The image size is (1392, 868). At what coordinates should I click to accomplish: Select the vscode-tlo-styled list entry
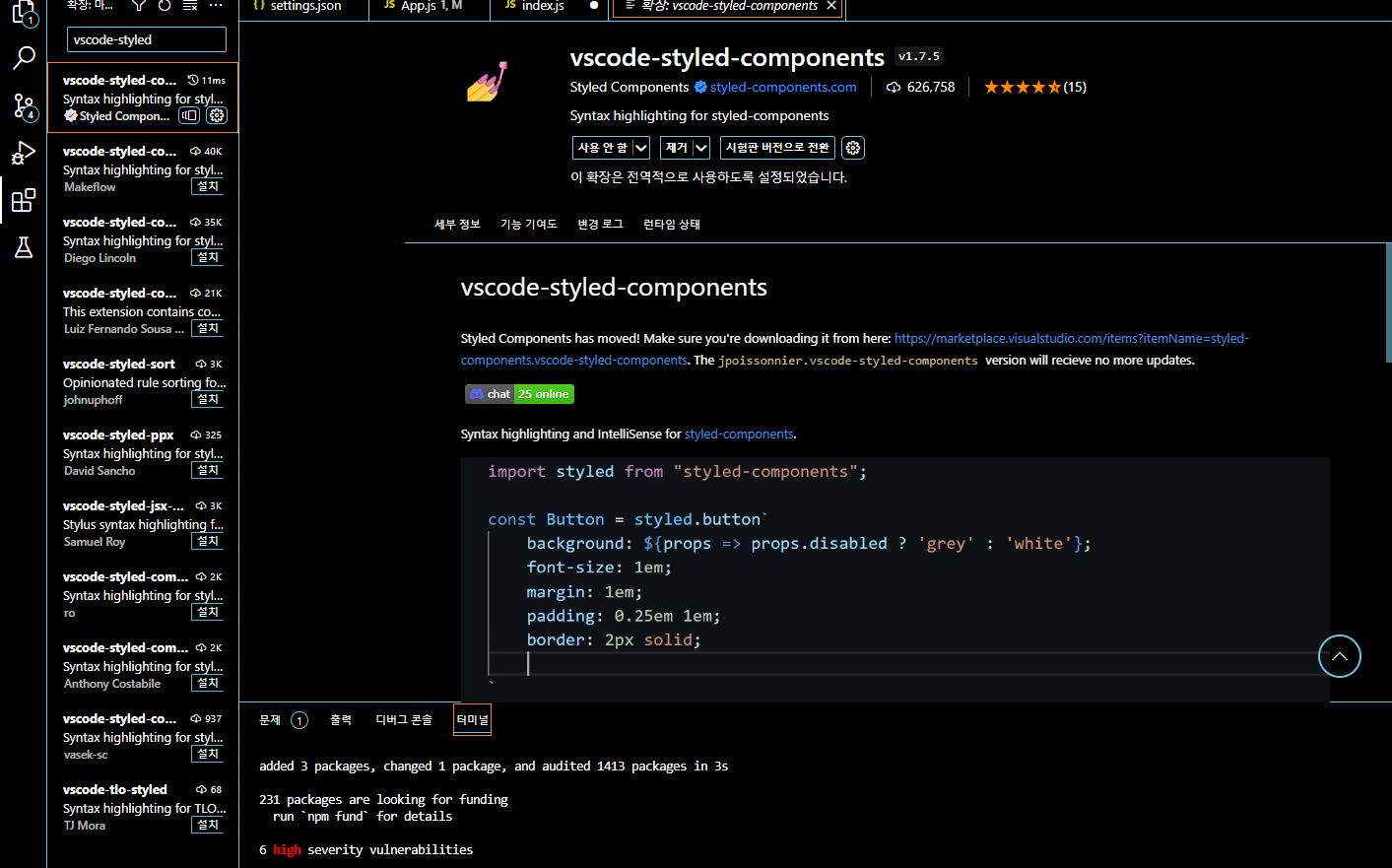(143, 807)
